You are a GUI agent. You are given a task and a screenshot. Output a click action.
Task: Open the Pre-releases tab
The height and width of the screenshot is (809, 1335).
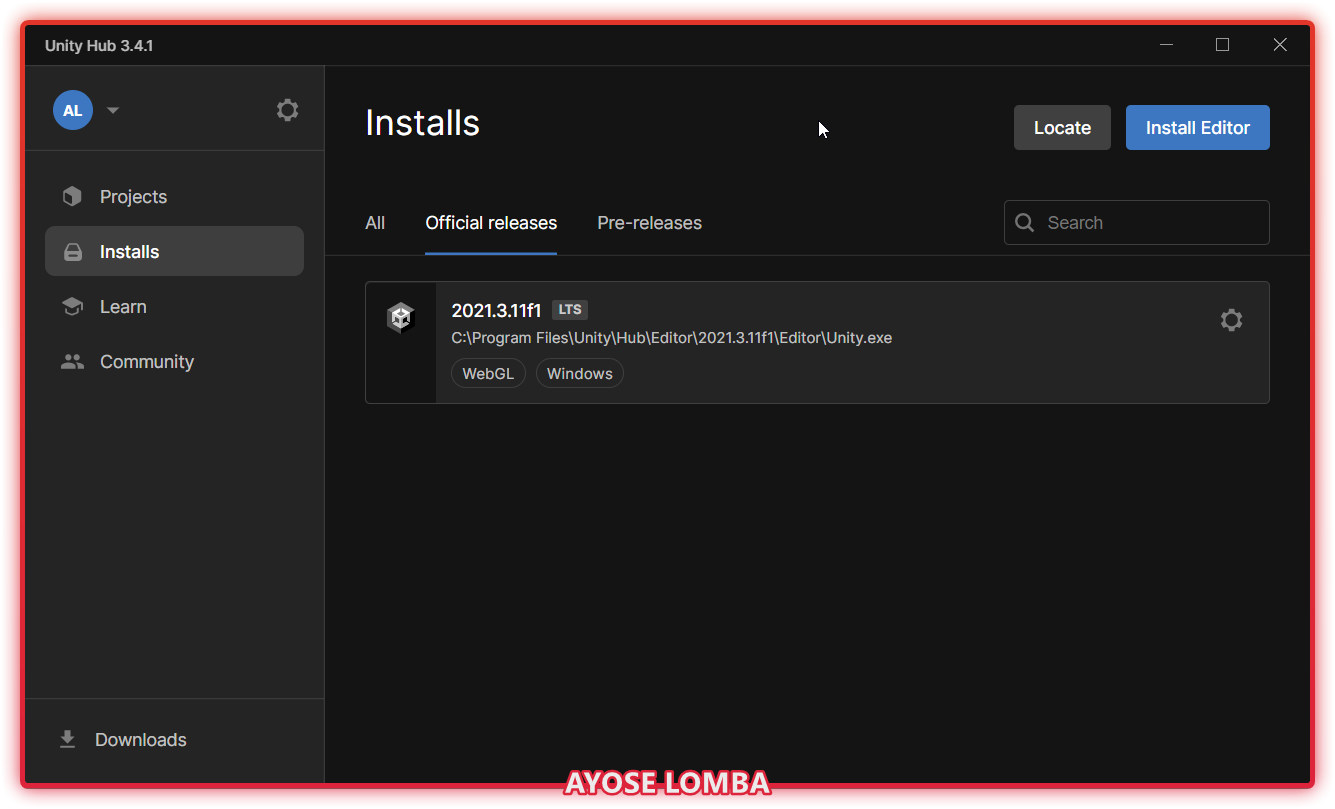coord(649,223)
